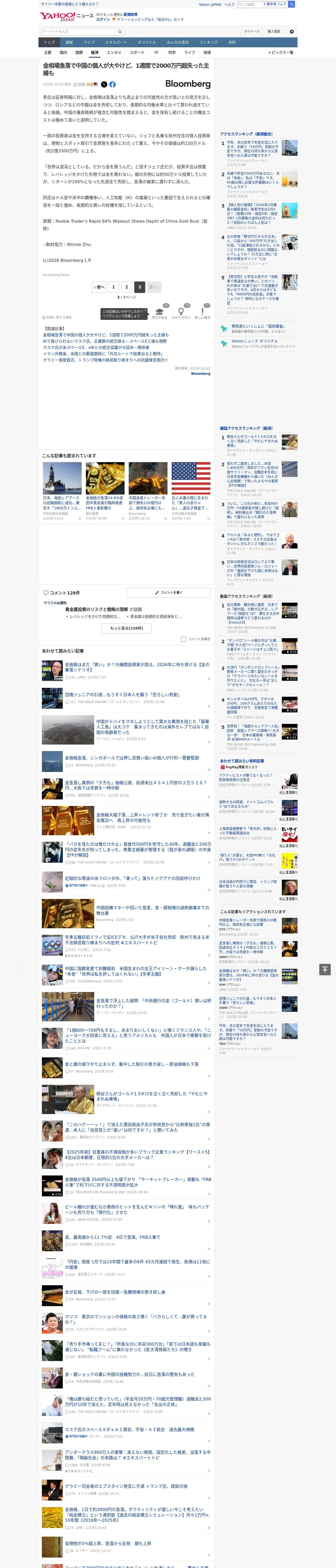The width and height of the screenshot is (336, 1568).
Task: Open the 速報 navigation tab
Action: point(69,43)
